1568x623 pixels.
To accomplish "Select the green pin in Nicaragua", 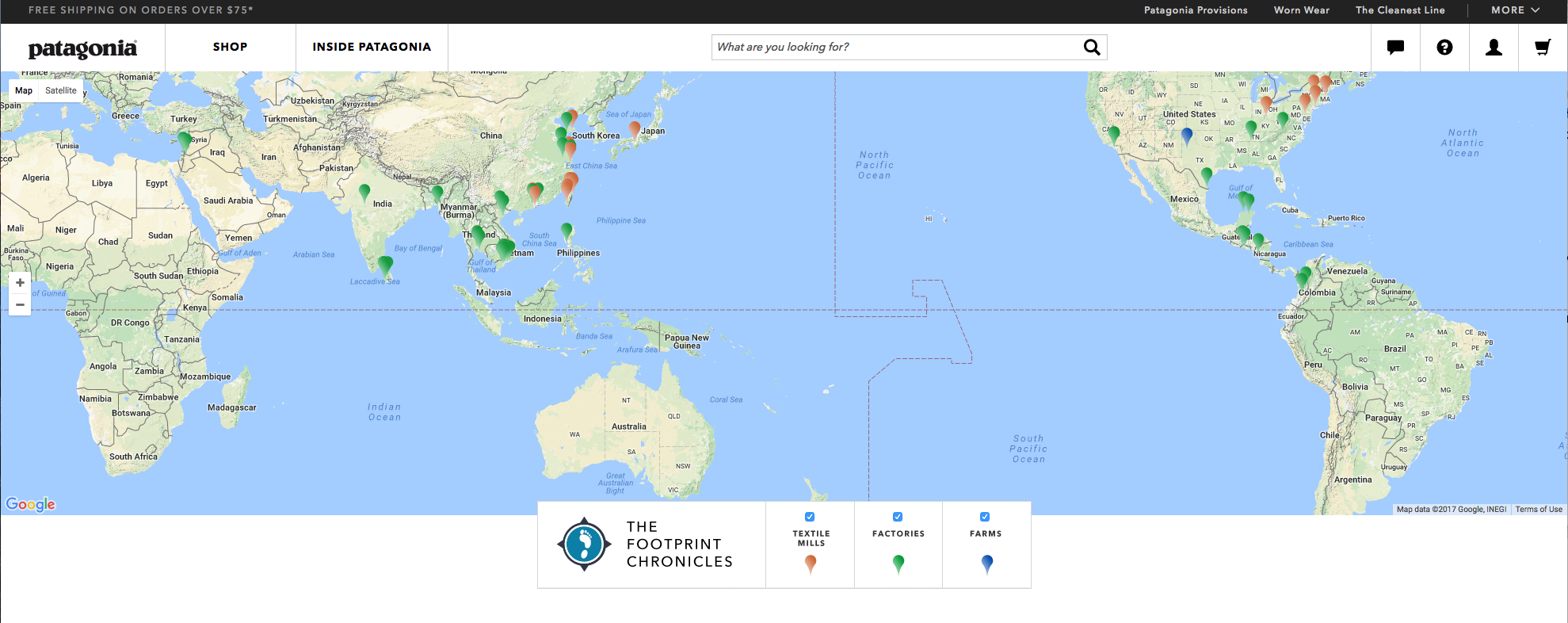I will pyautogui.click(x=1258, y=241).
